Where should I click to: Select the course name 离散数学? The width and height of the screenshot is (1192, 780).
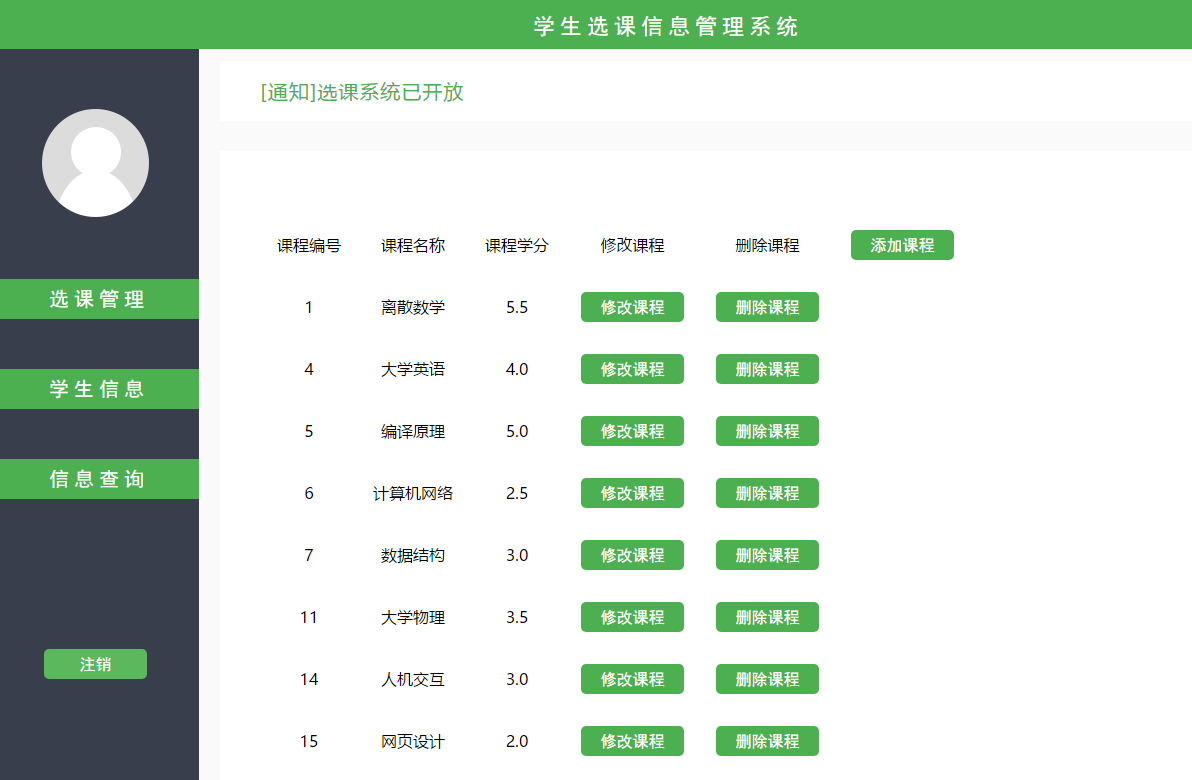coord(413,307)
